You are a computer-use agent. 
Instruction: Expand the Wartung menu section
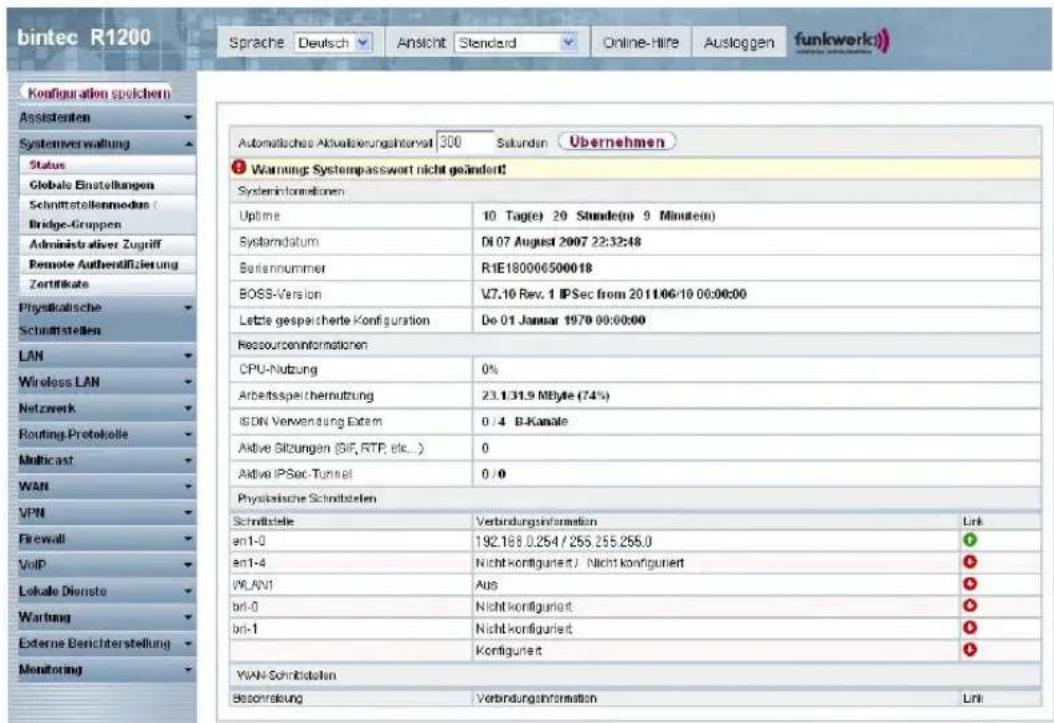[104, 618]
